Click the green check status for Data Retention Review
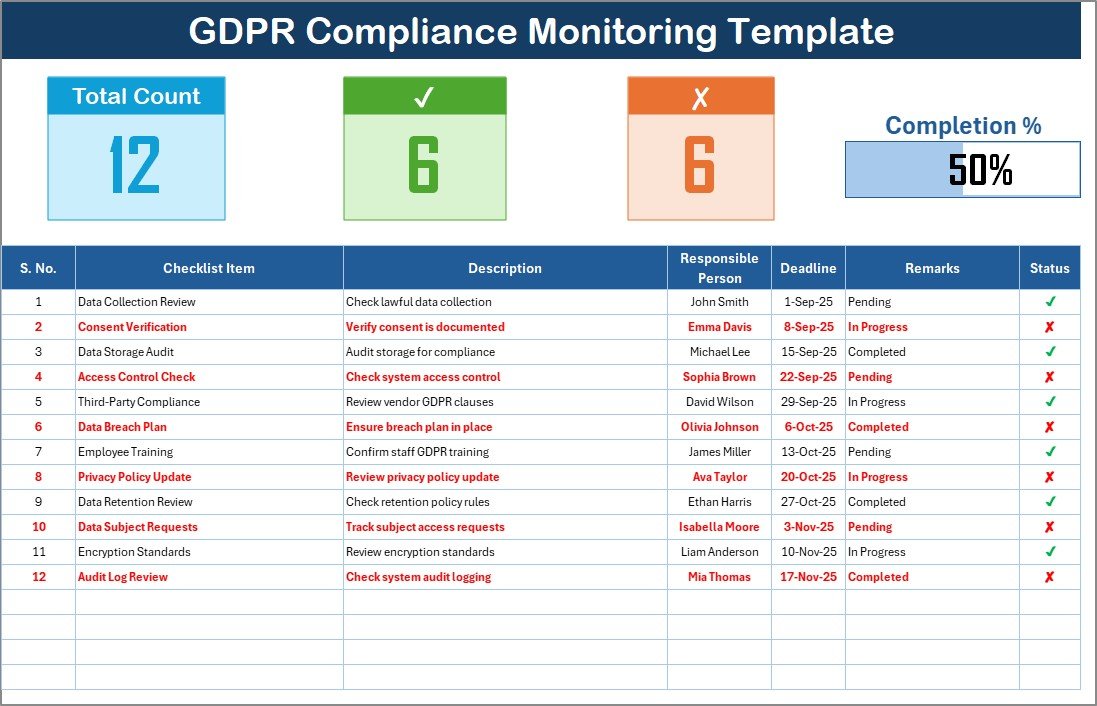The height and width of the screenshot is (706, 1097). click(1050, 502)
